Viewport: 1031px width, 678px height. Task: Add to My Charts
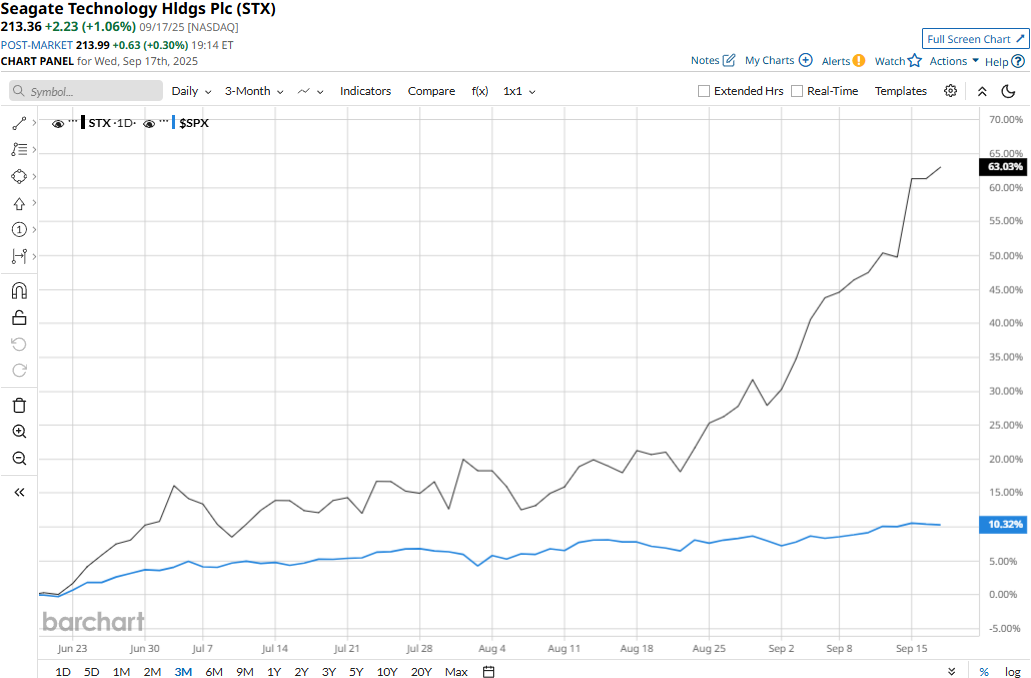click(779, 61)
